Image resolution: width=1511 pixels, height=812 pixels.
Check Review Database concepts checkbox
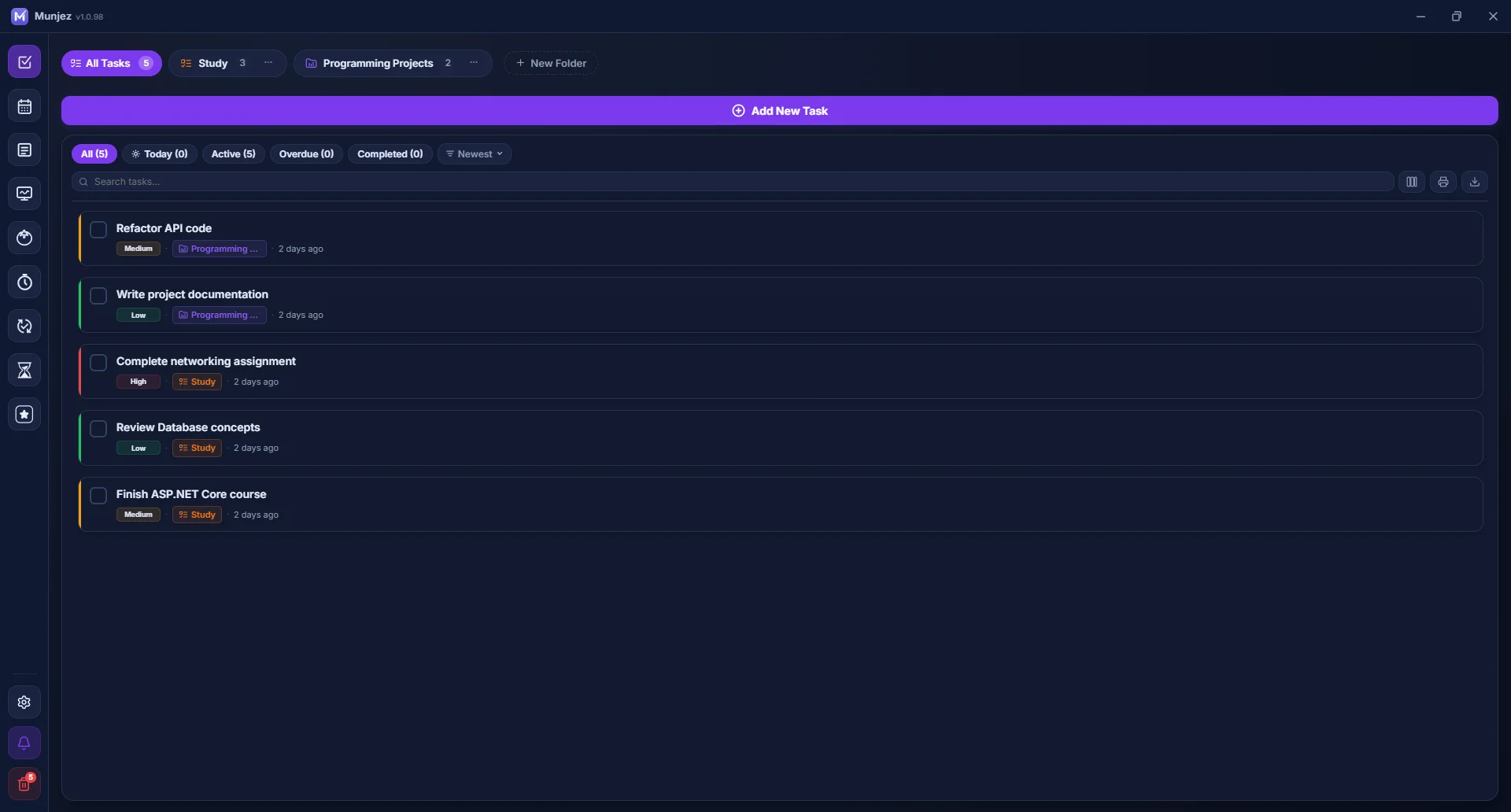point(98,429)
